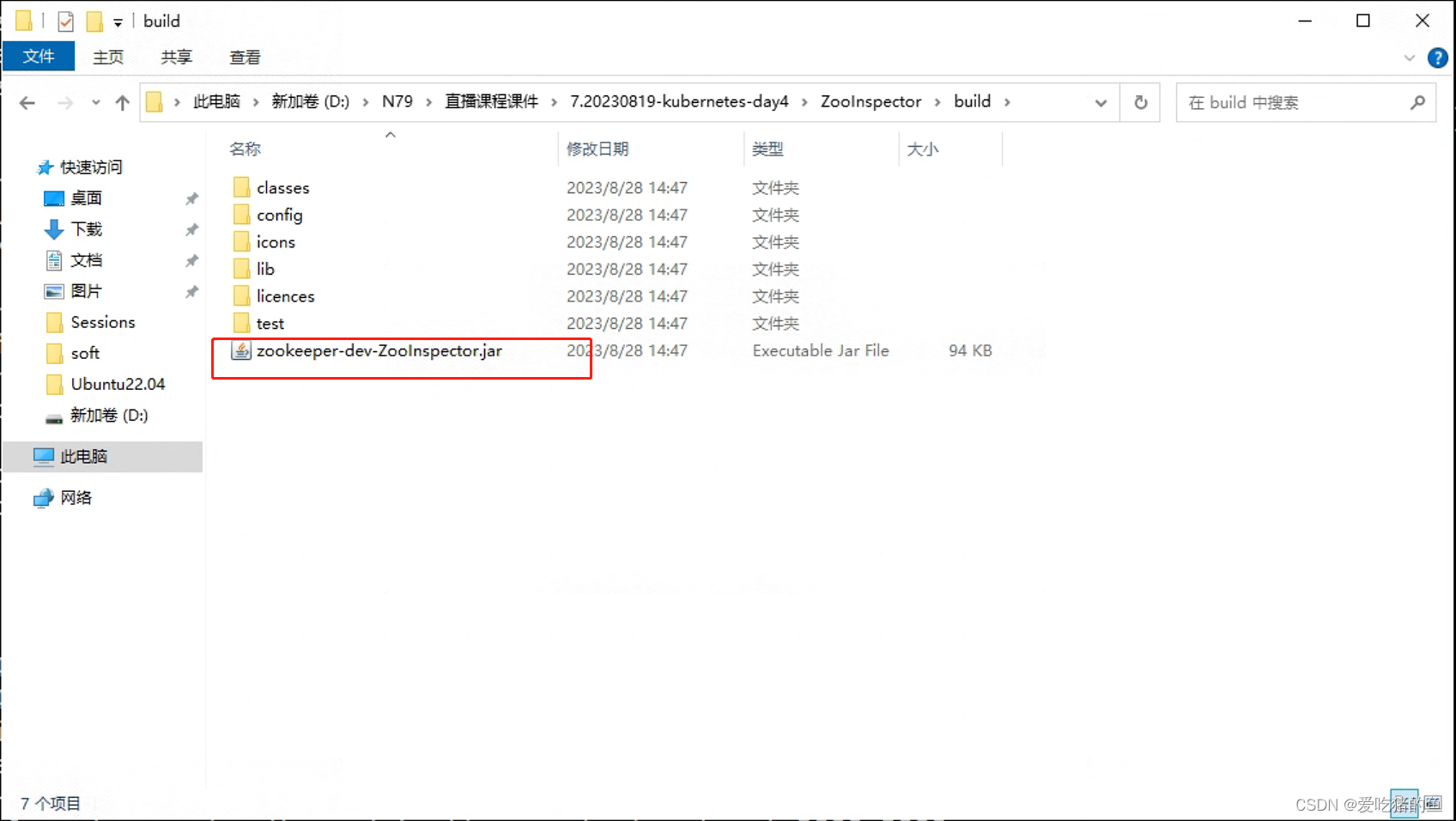Select the licences folder name text
1456x821 pixels.
pyautogui.click(x=285, y=296)
